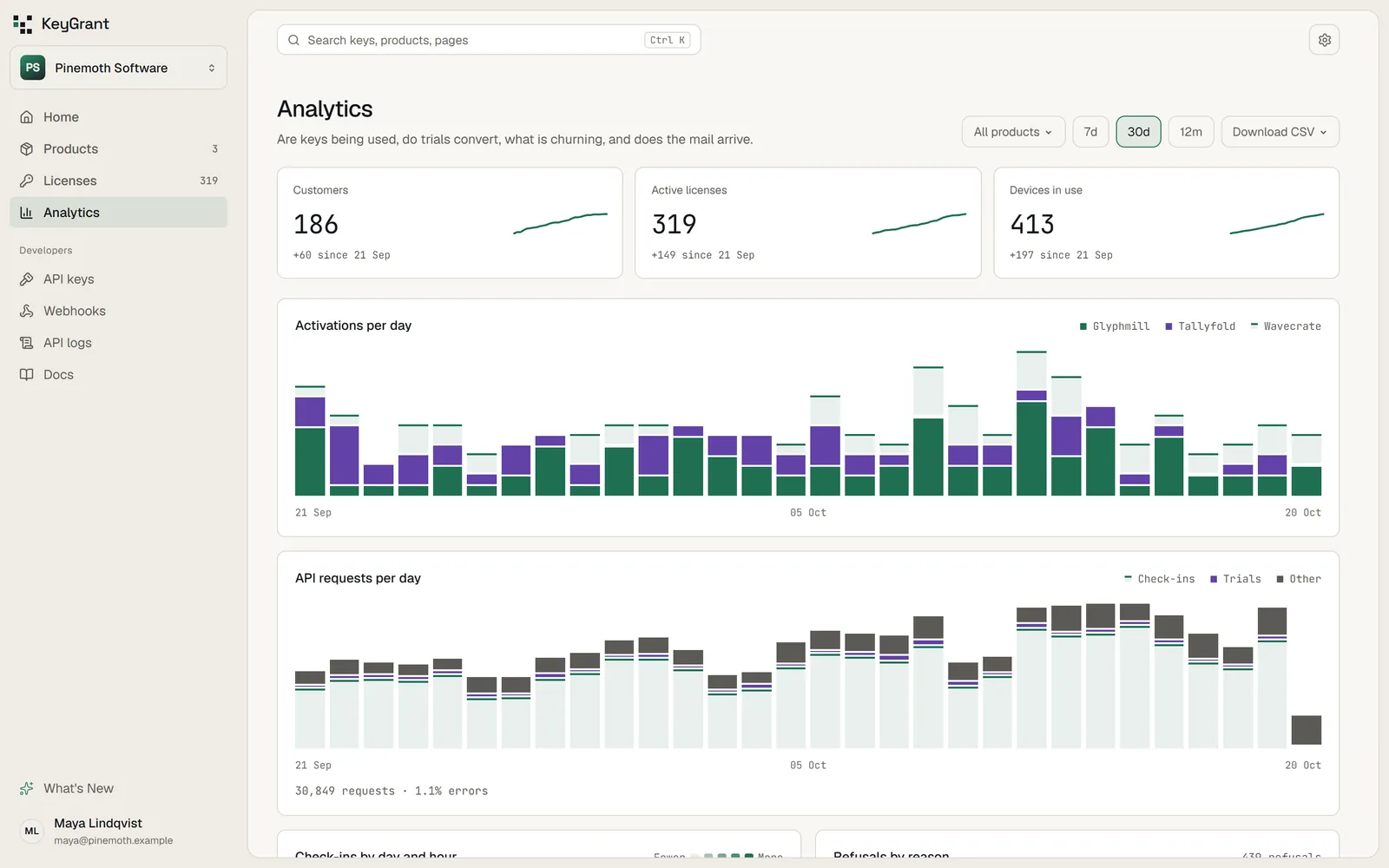Toggle Check-ins legend entry
This screenshot has height=868, width=1389.
click(x=1159, y=579)
